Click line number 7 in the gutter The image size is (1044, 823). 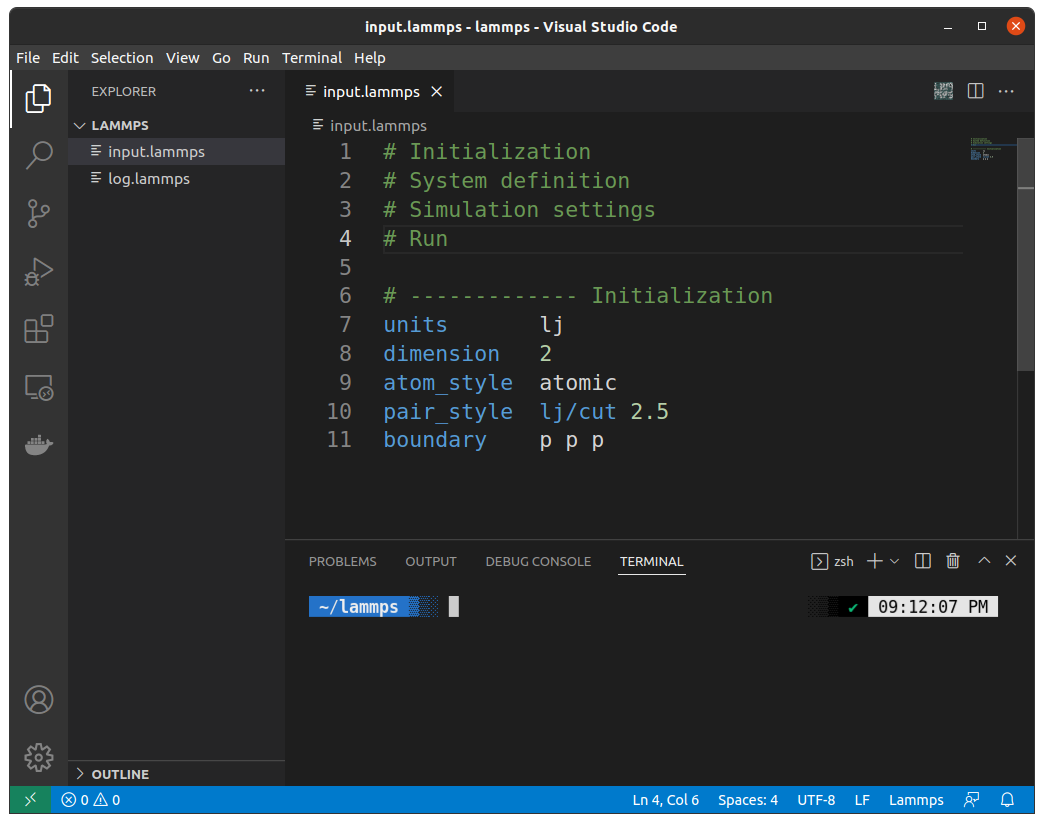pyautogui.click(x=345, y=324)
